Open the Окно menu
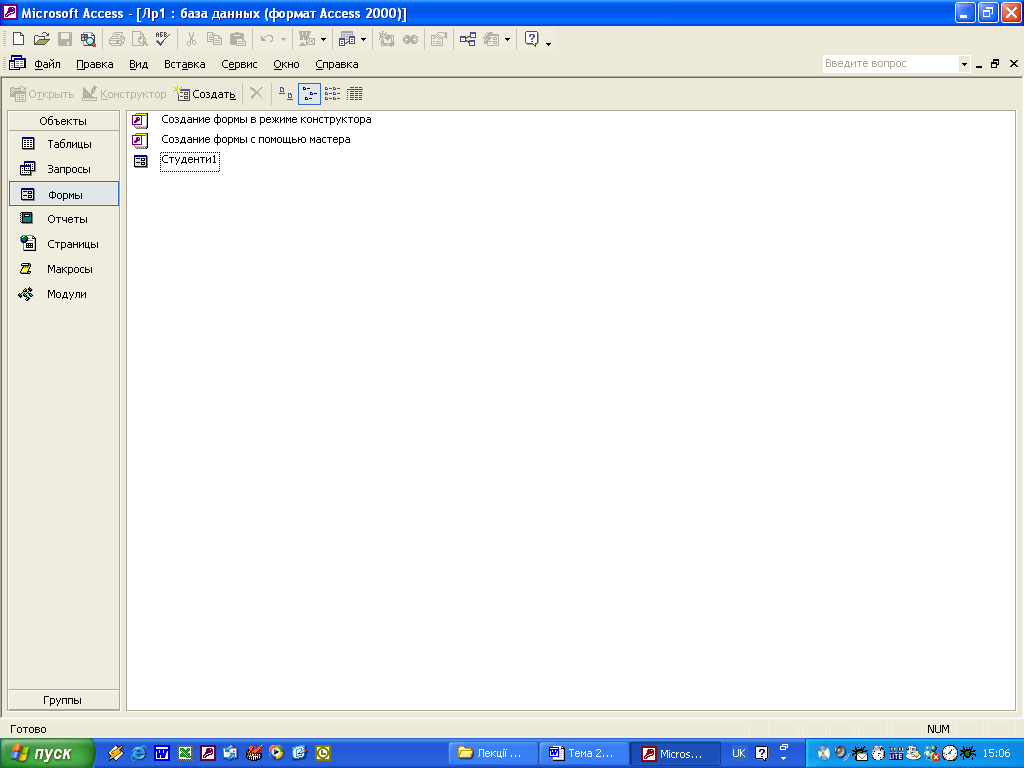 click(286, 64)
